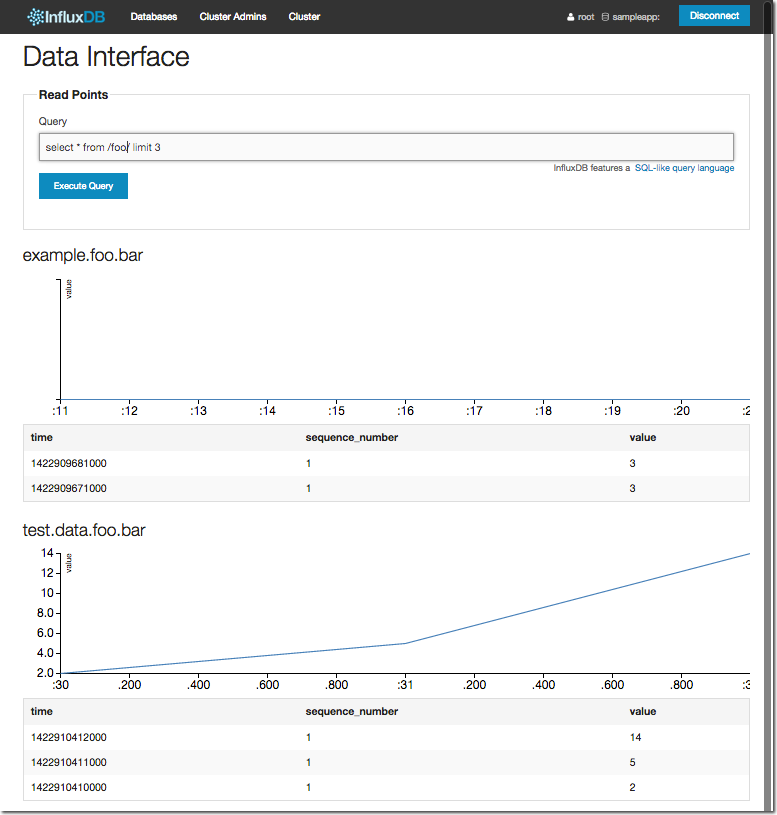This screenshot has width=777, height=815.
Task: Focus the Query input field
Action: coord(385,147)
